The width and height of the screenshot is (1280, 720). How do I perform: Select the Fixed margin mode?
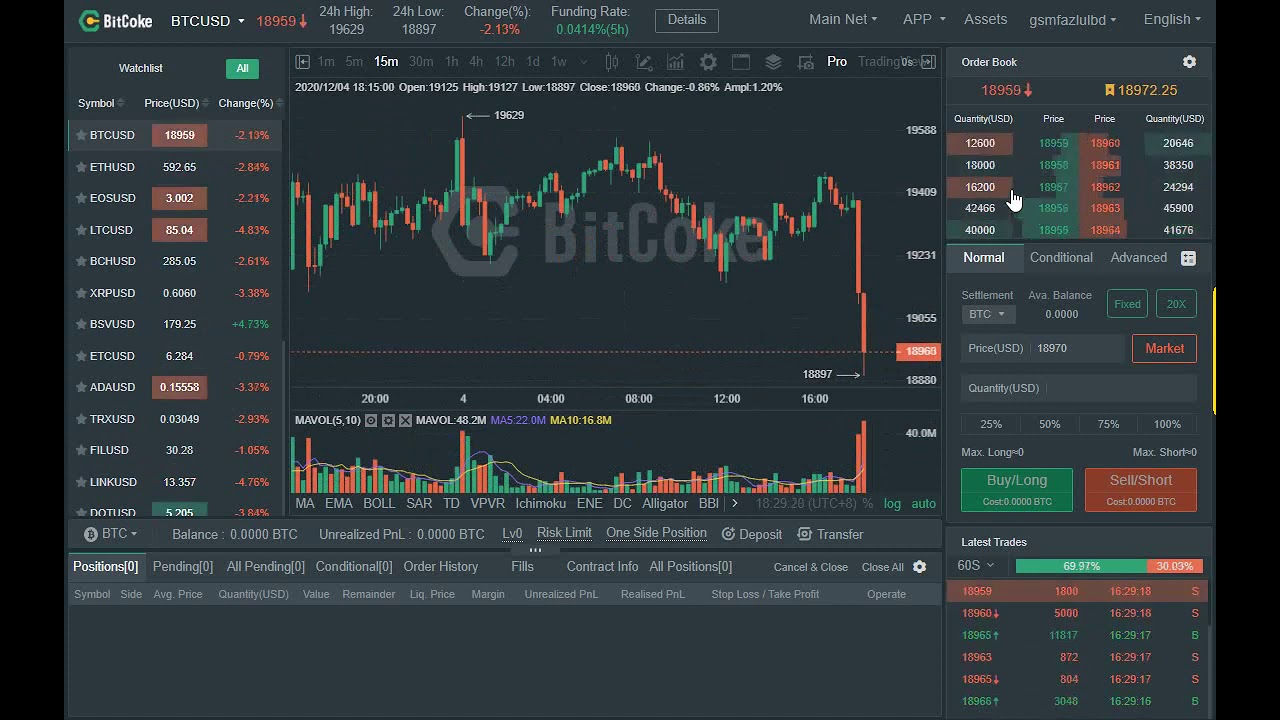pos(1127,304)
